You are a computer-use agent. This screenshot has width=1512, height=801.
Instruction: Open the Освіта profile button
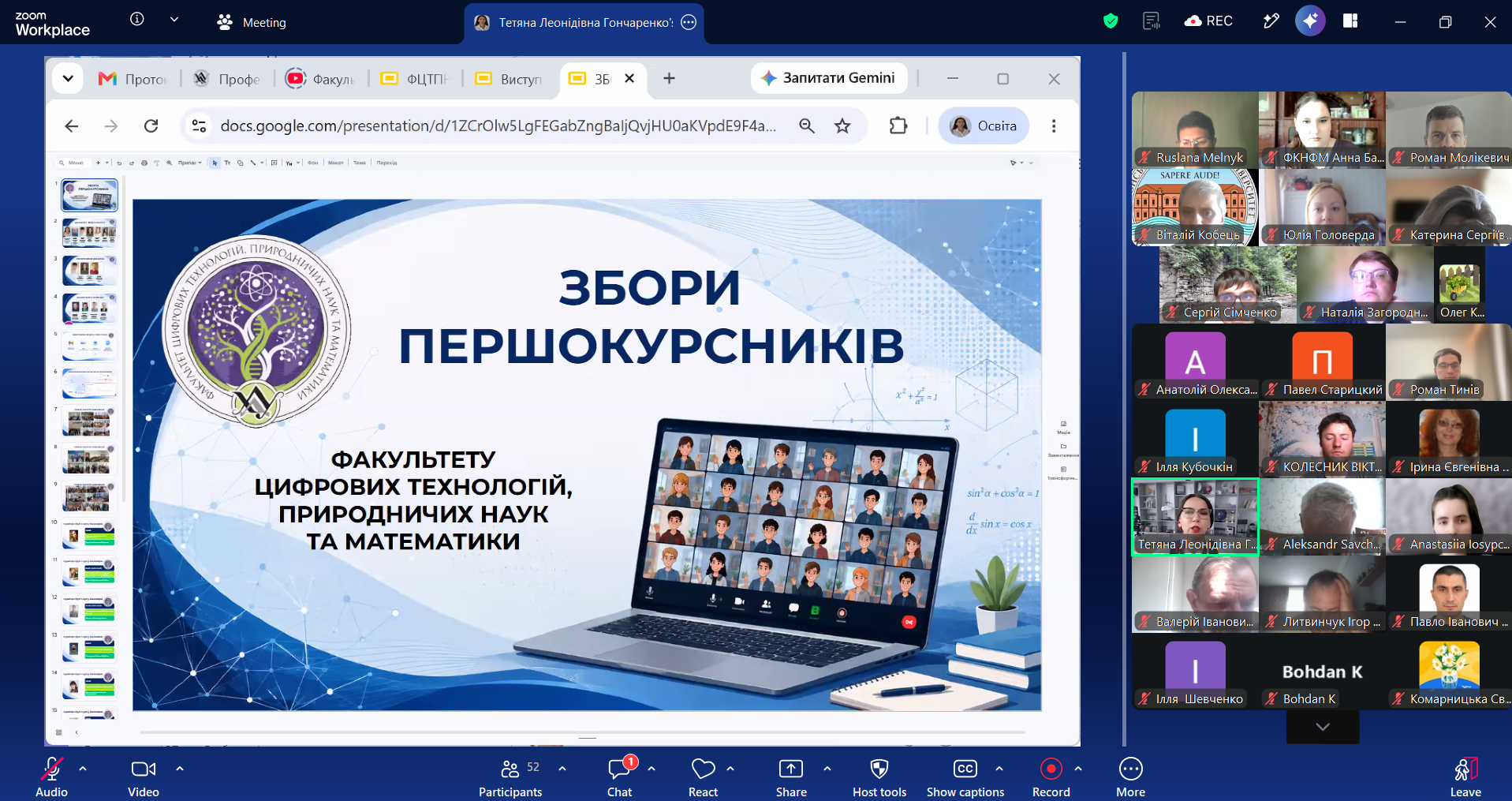tap(984, 126)
